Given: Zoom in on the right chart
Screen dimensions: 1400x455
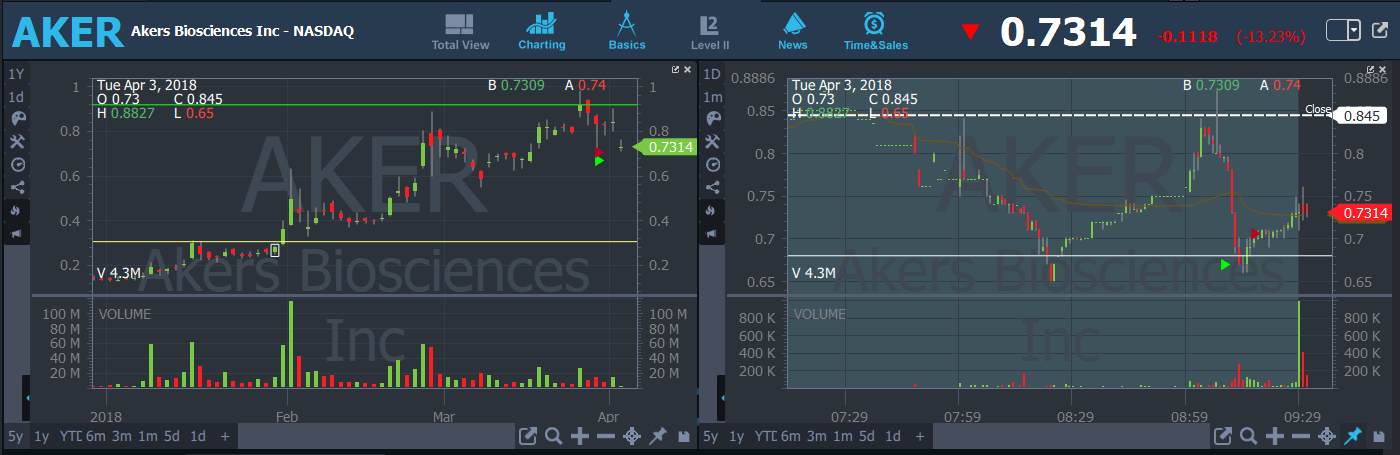Looking at the screenshot, I should (1274, 436).
